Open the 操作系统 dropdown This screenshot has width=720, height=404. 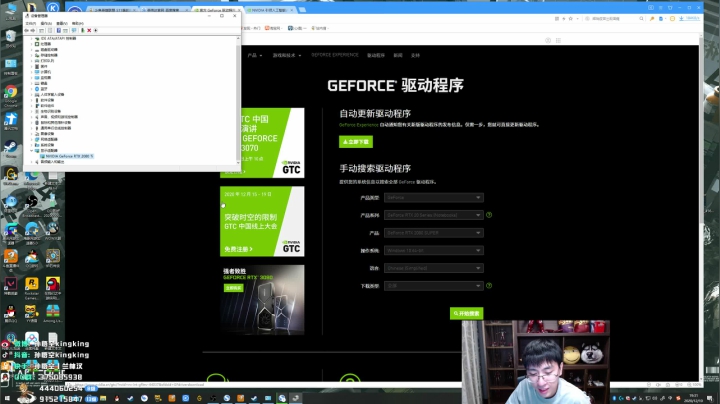point(433,250)
